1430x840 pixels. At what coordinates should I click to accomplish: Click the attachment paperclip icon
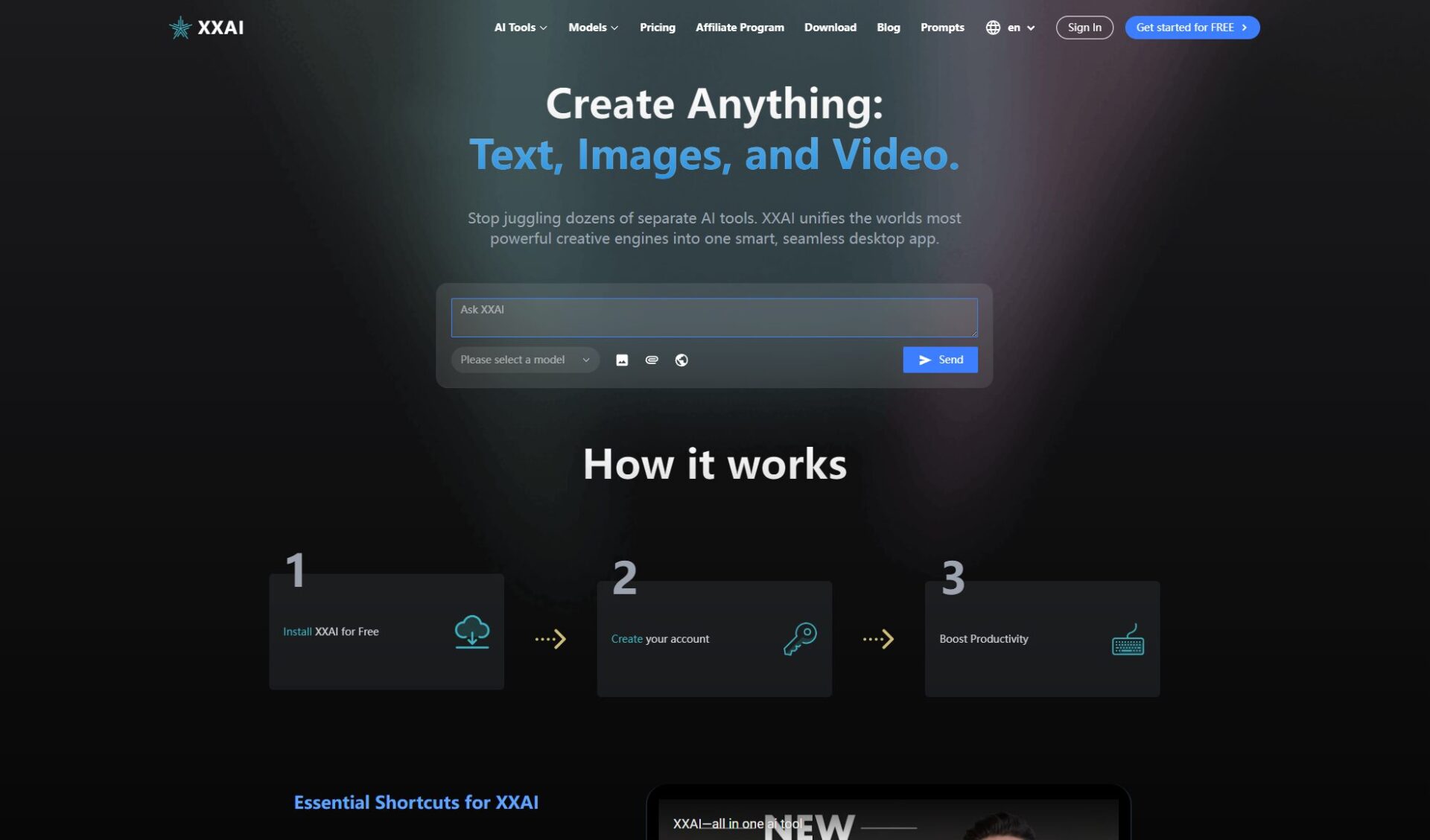tap(652, 360)
